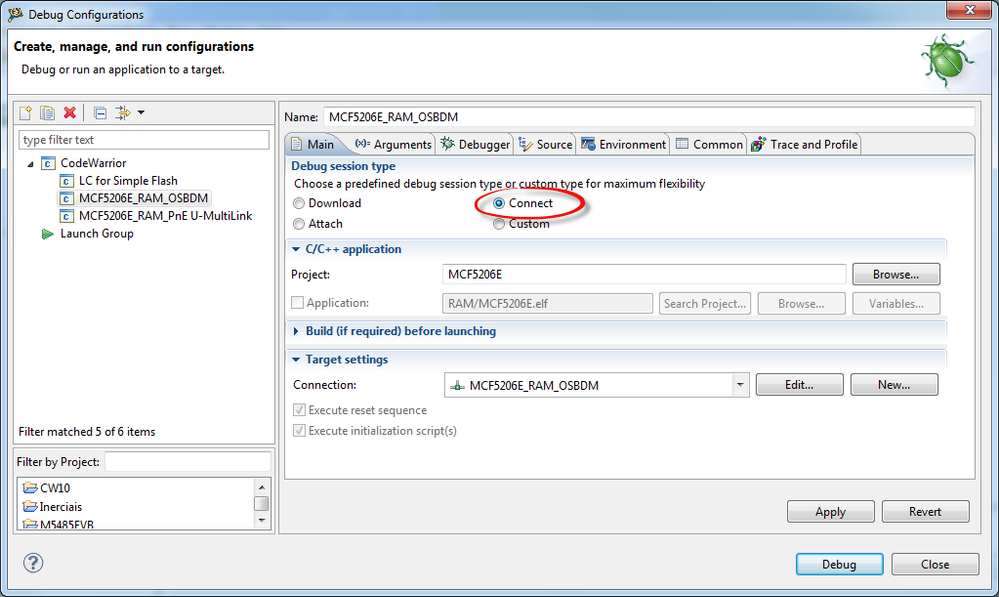Click the Launch Group green arrow icon
The width and height of the screenshot is (999, 597).
[x=47, y=234]
